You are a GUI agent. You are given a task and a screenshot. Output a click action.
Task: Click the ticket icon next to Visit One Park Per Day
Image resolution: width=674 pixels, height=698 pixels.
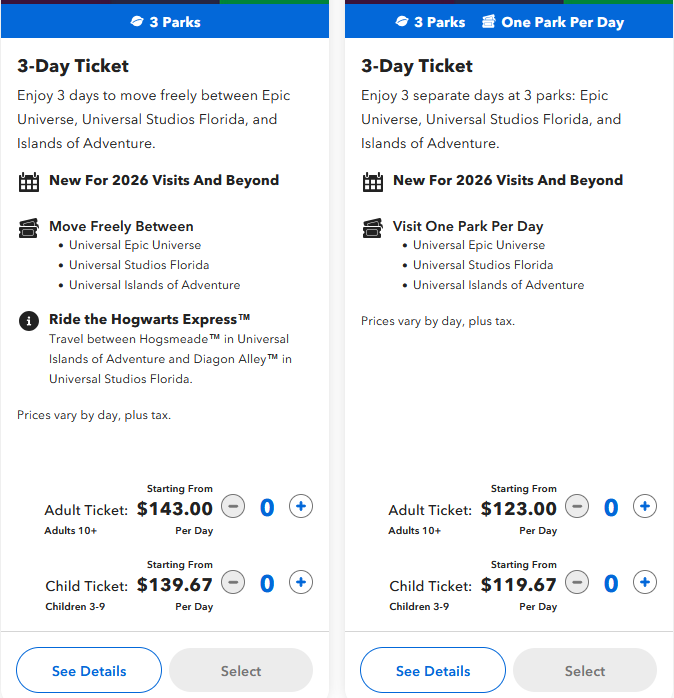click(x=372, y=228)
